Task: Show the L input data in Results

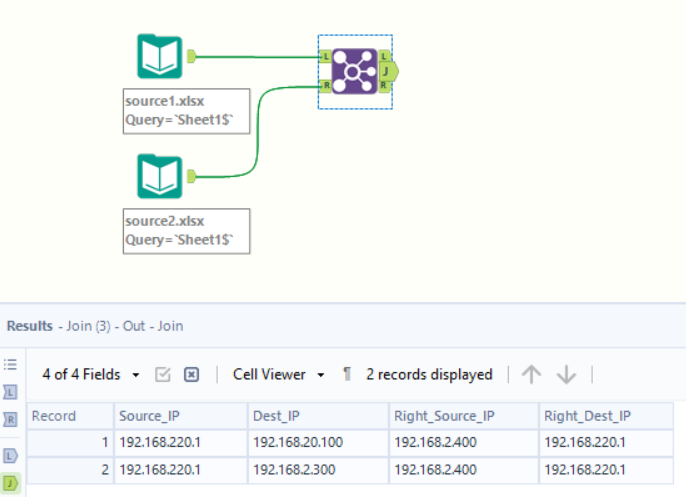Action: [x=11, y=393]
